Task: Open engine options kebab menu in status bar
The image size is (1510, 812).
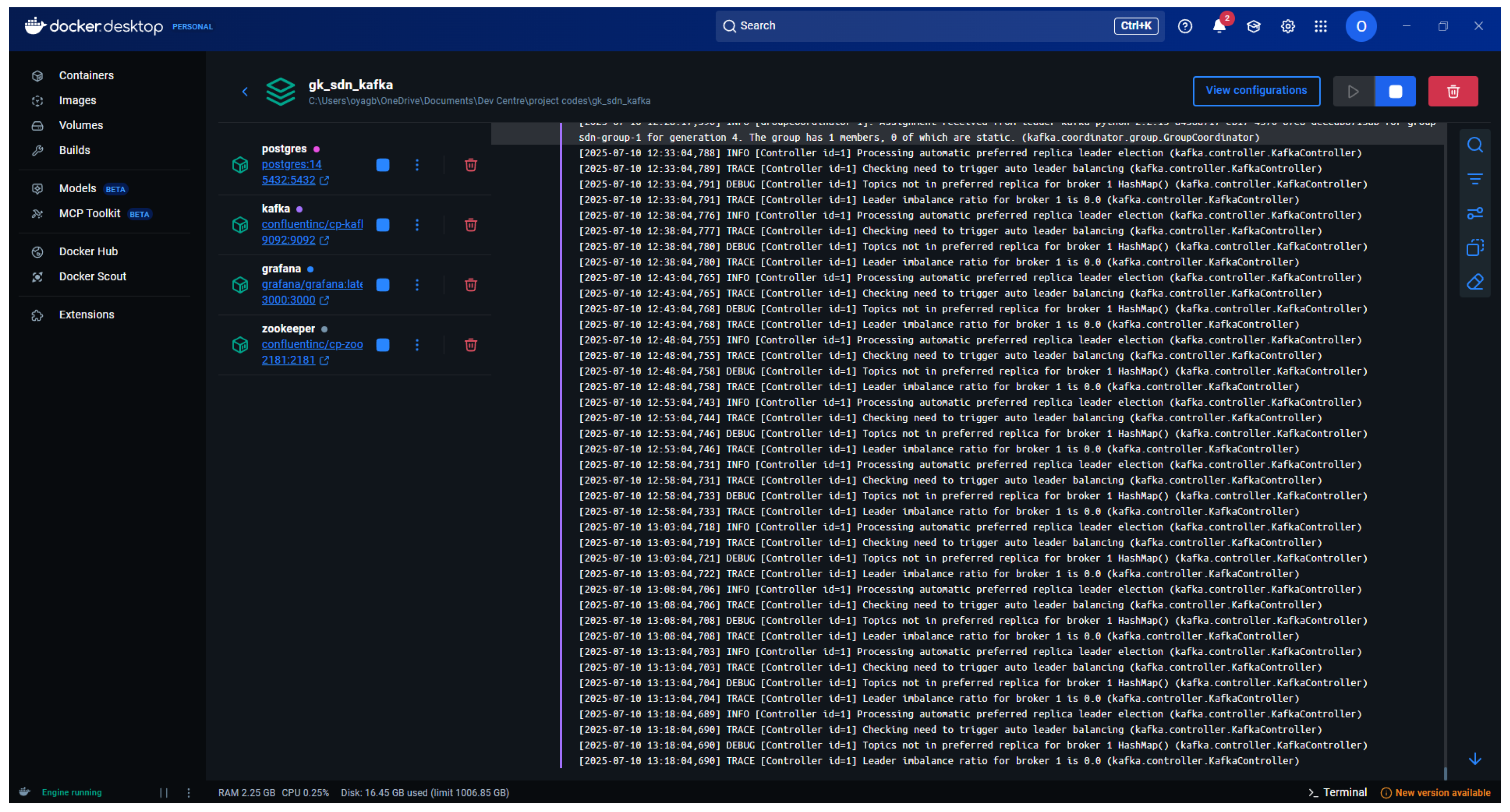Action: [x=188, y=793]
